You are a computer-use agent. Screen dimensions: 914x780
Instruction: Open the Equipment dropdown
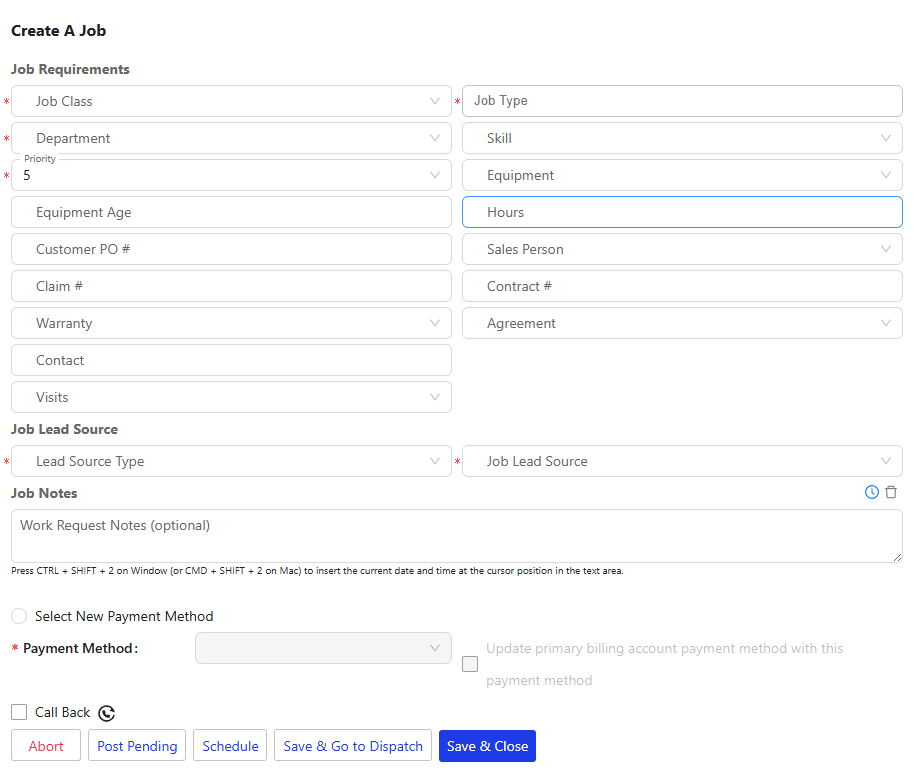pyautogui.click(x=682, y=175)
